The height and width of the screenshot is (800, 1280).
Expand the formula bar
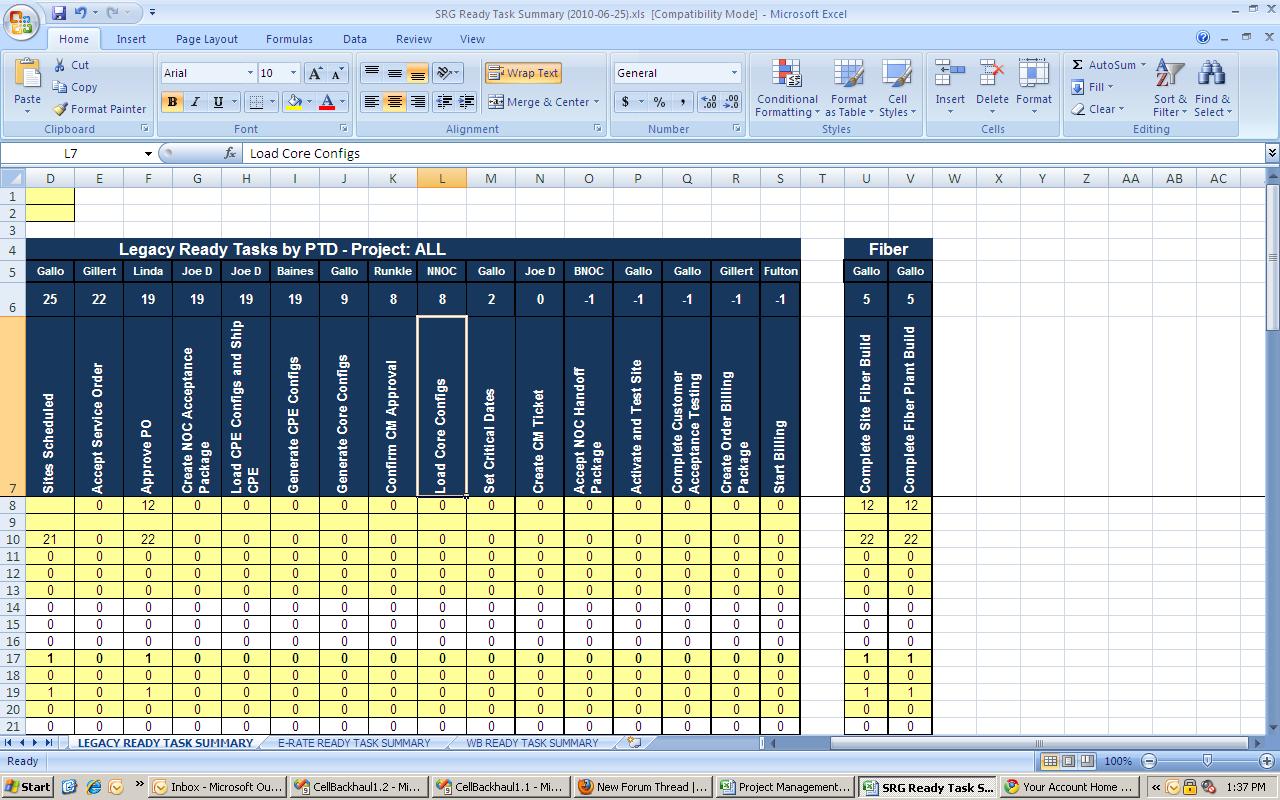pyautogui.click(x=1272, y=153)
